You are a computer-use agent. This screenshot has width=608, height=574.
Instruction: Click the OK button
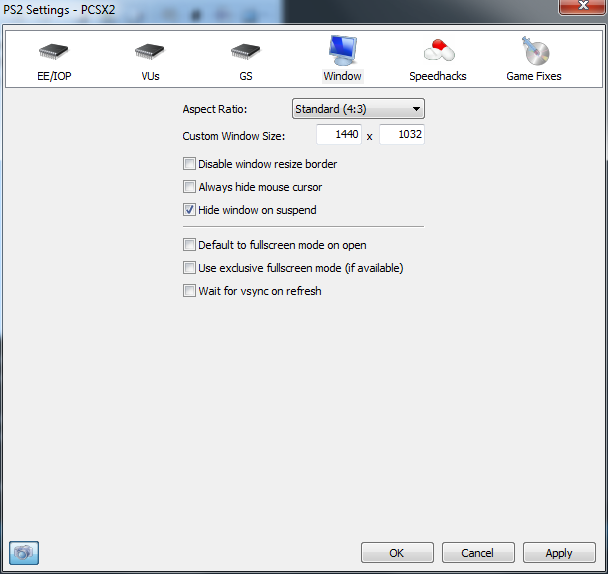coord(397,553)
